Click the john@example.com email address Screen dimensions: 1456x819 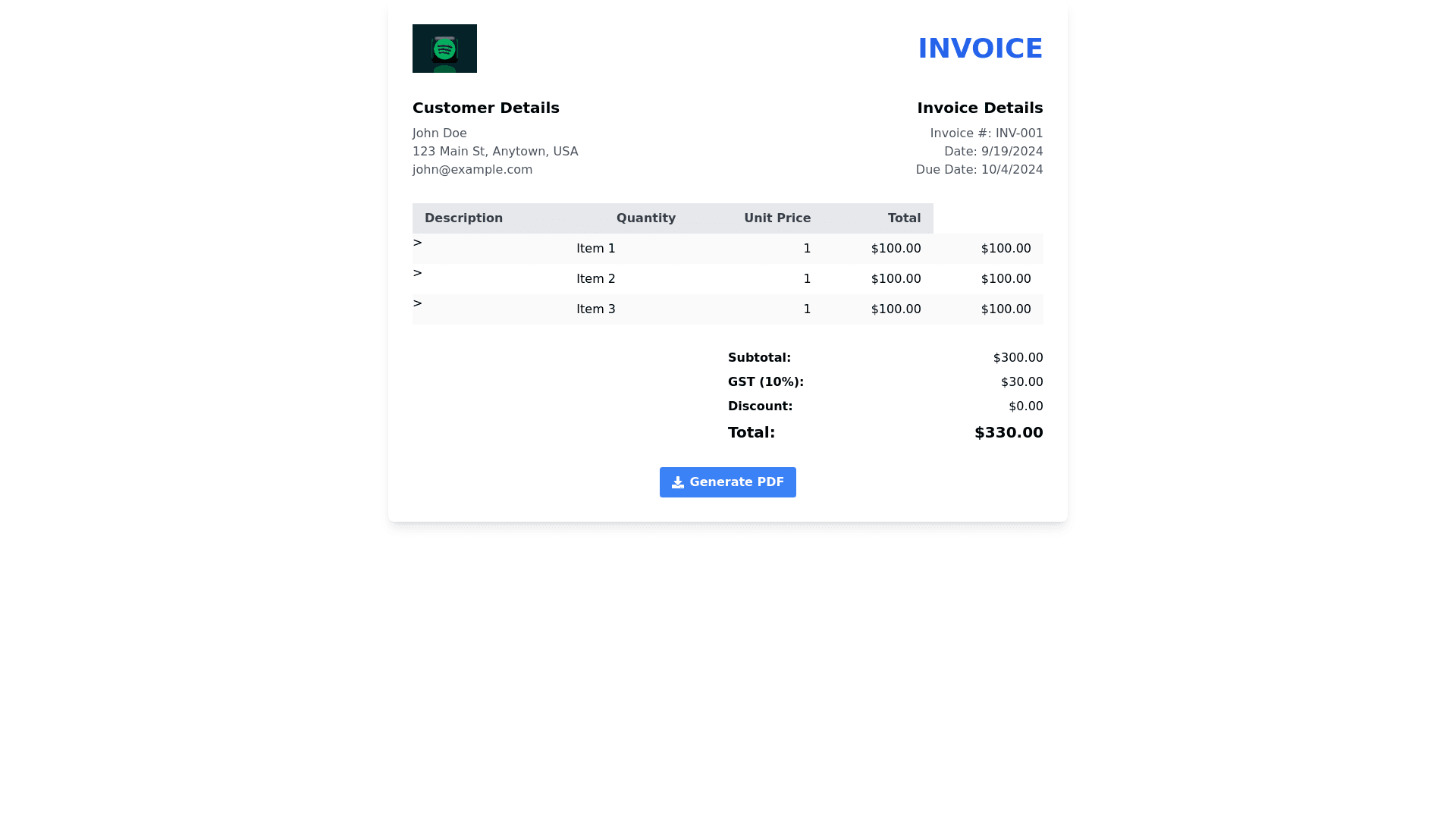pyautogui.click(x=472, y=170)
